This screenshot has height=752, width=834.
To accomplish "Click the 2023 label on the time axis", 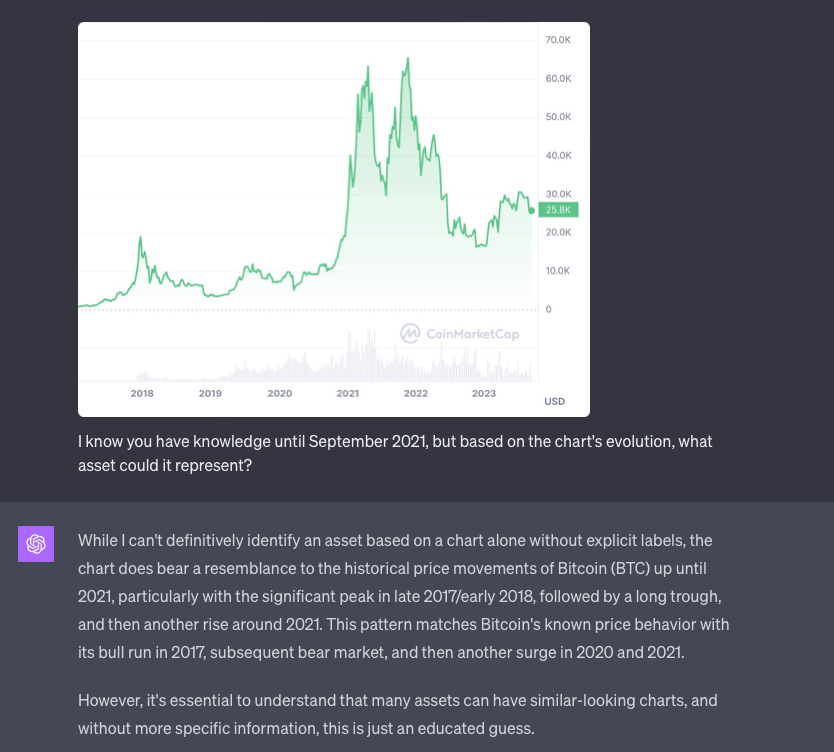I will 484,394.
